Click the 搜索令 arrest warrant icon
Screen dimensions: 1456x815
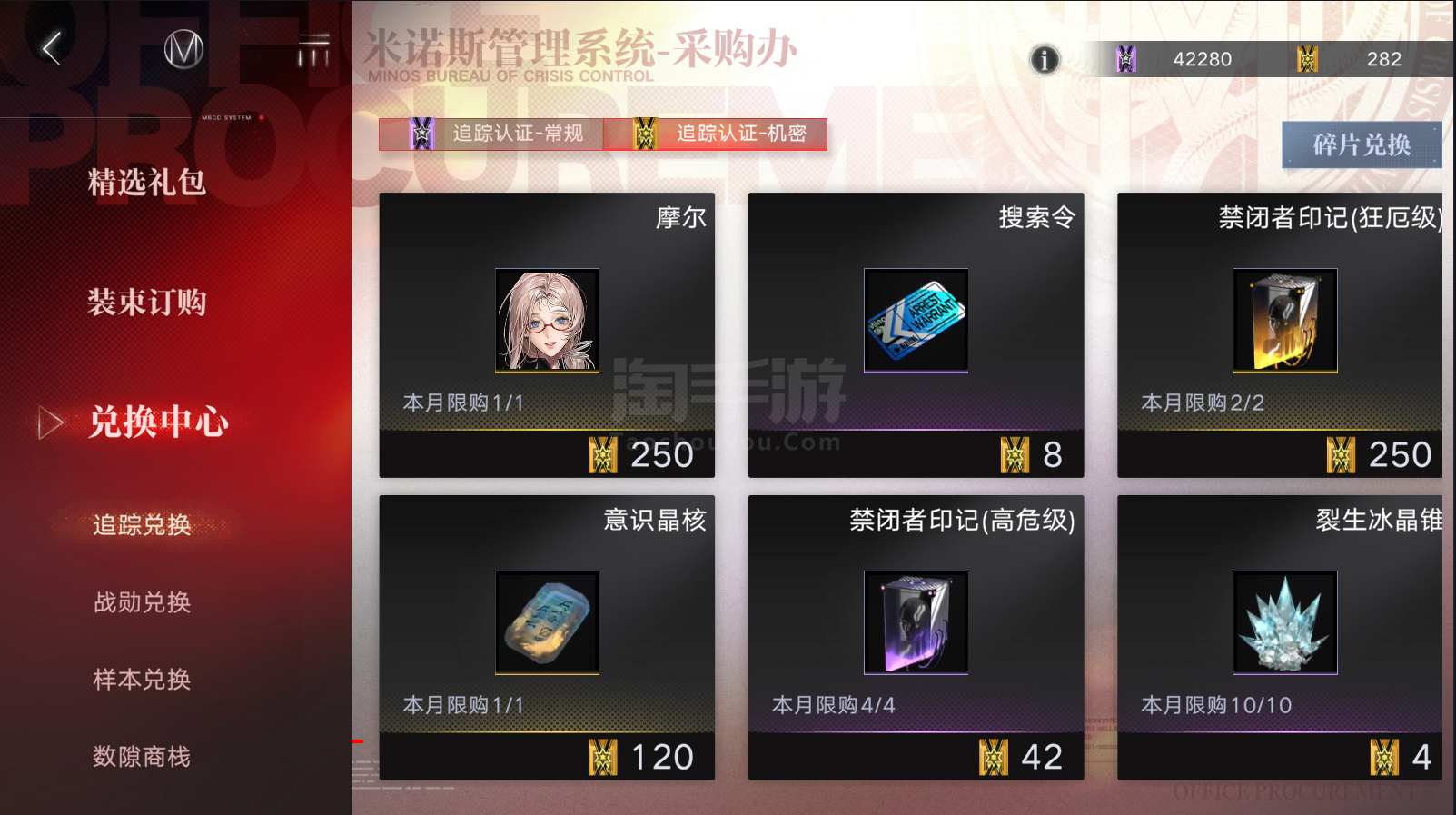916,321
